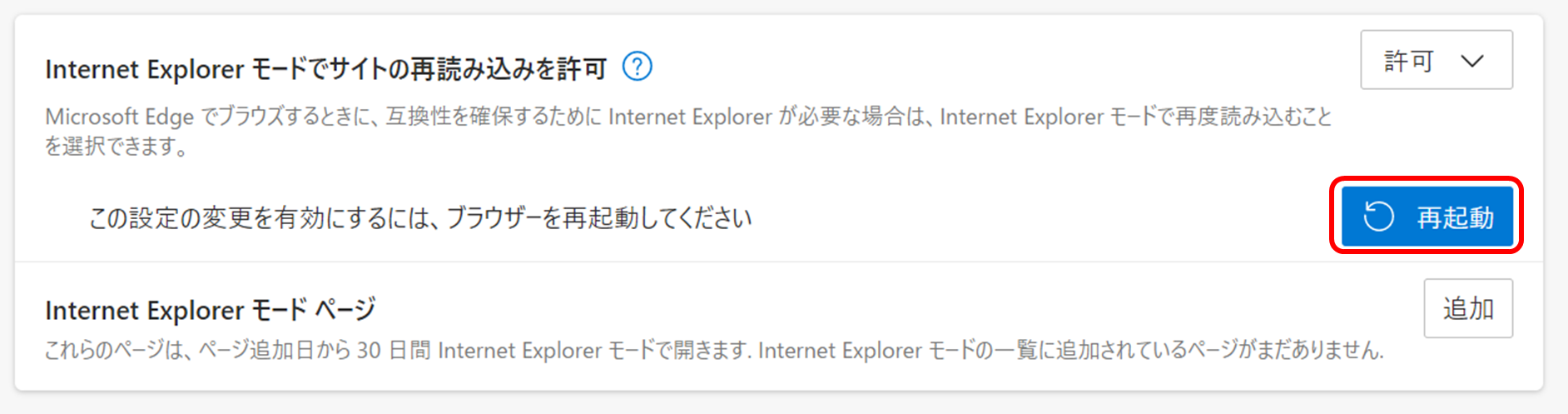
Task: Click the text を選択できます。
Action: 117,147
